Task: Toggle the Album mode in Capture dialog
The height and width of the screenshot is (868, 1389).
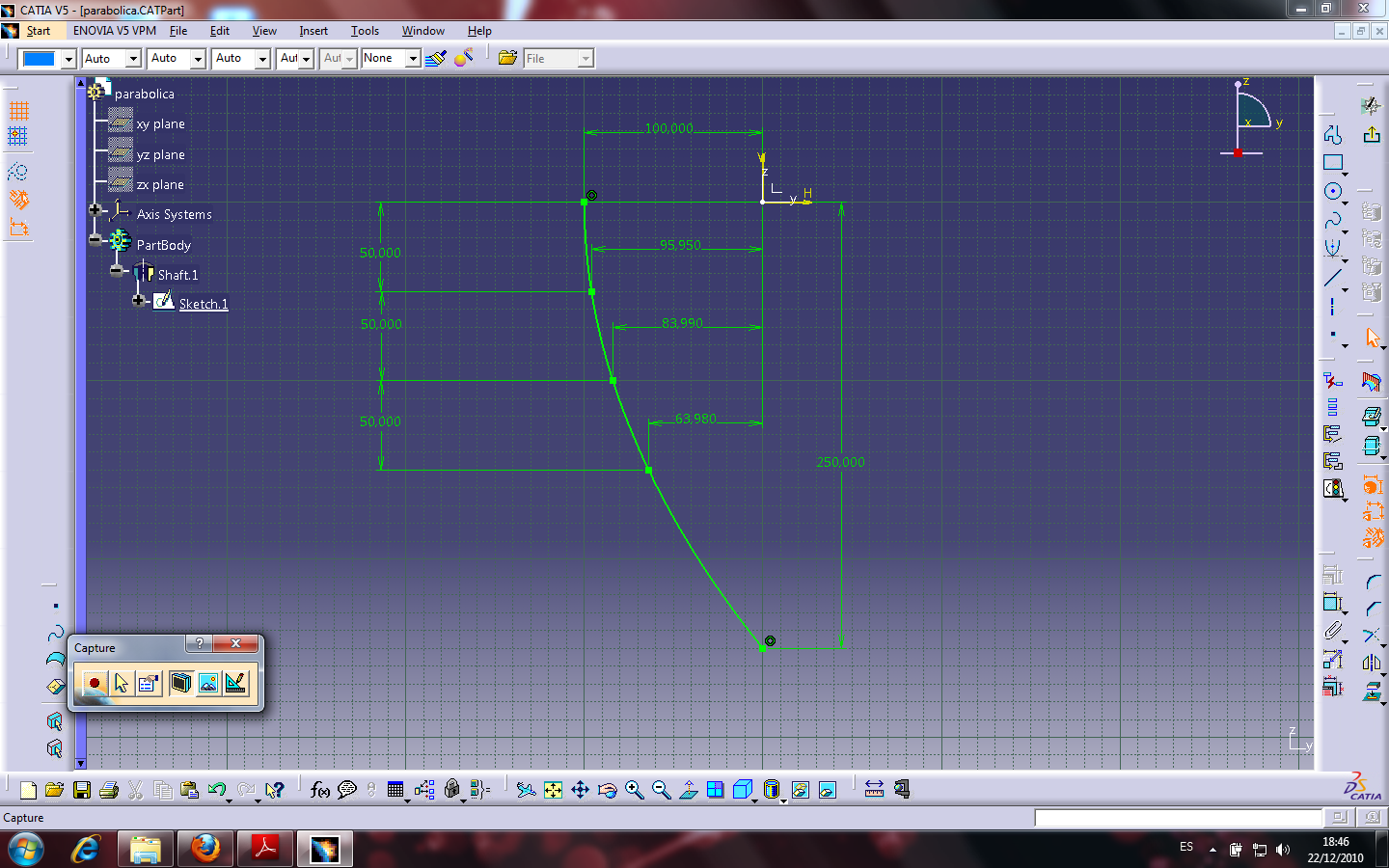Action: (179, 683)
